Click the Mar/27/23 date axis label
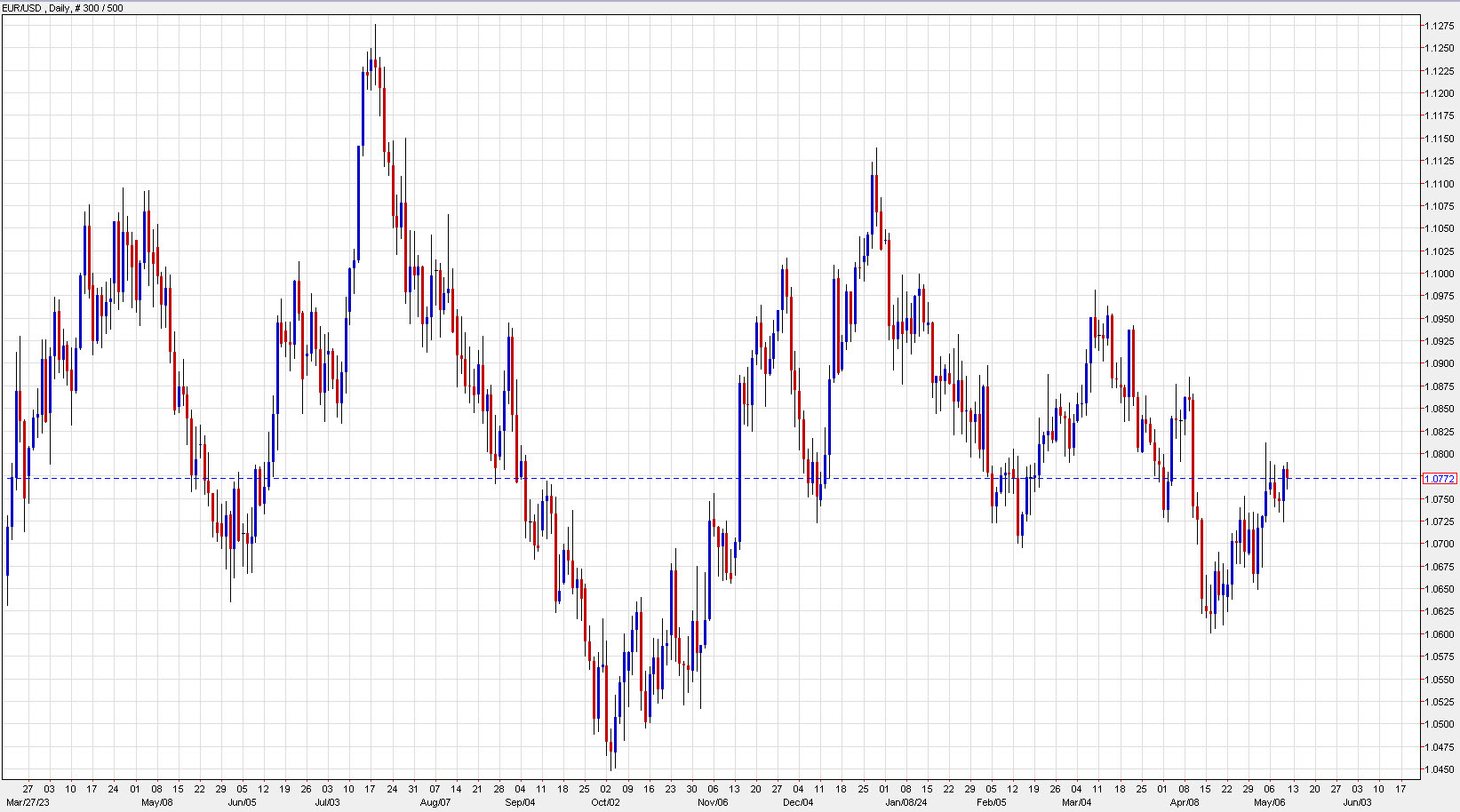This screenshot has width=1460, height=812. (27, 800)
